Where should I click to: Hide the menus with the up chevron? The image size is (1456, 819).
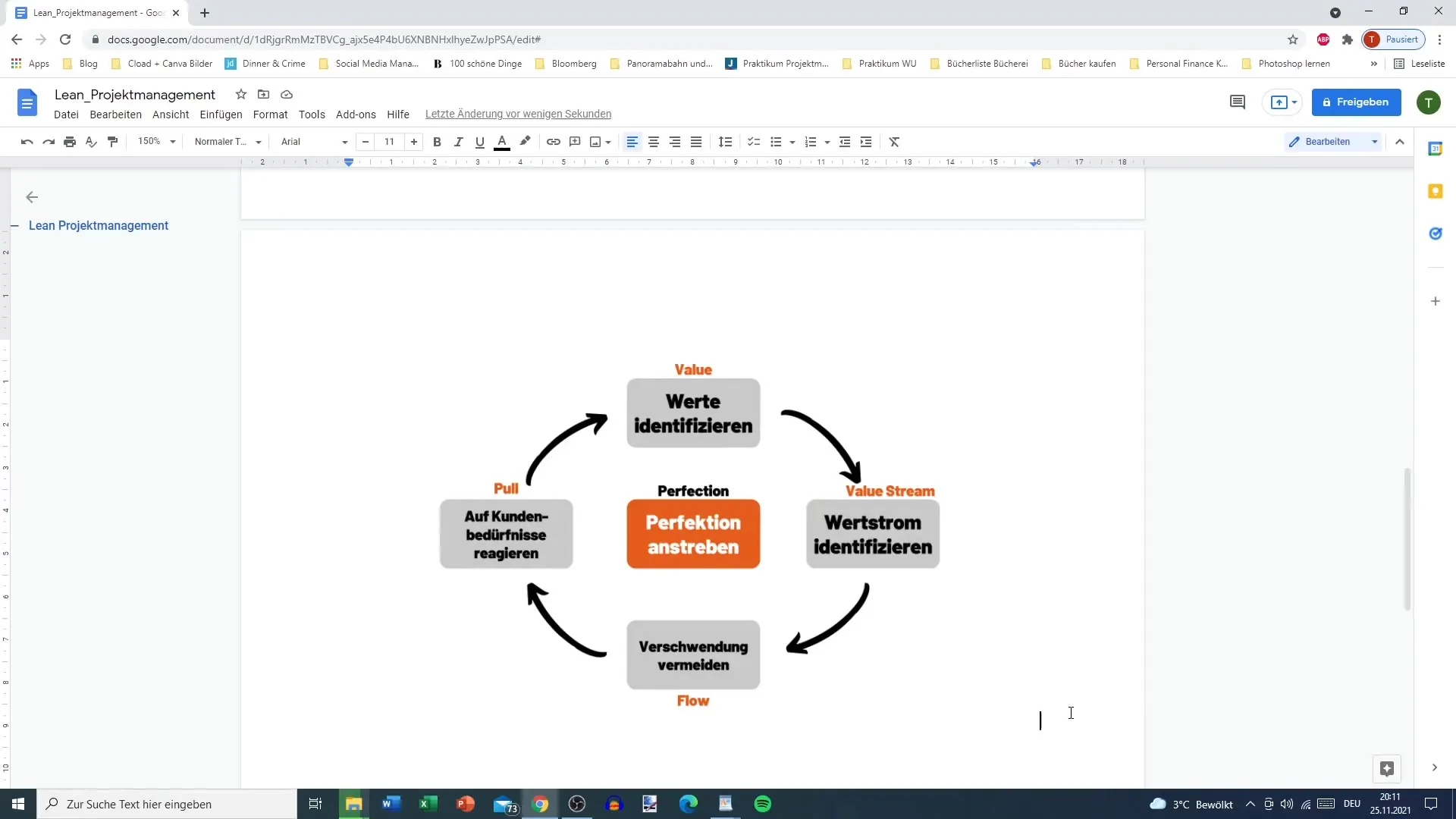click(1400, 142)
